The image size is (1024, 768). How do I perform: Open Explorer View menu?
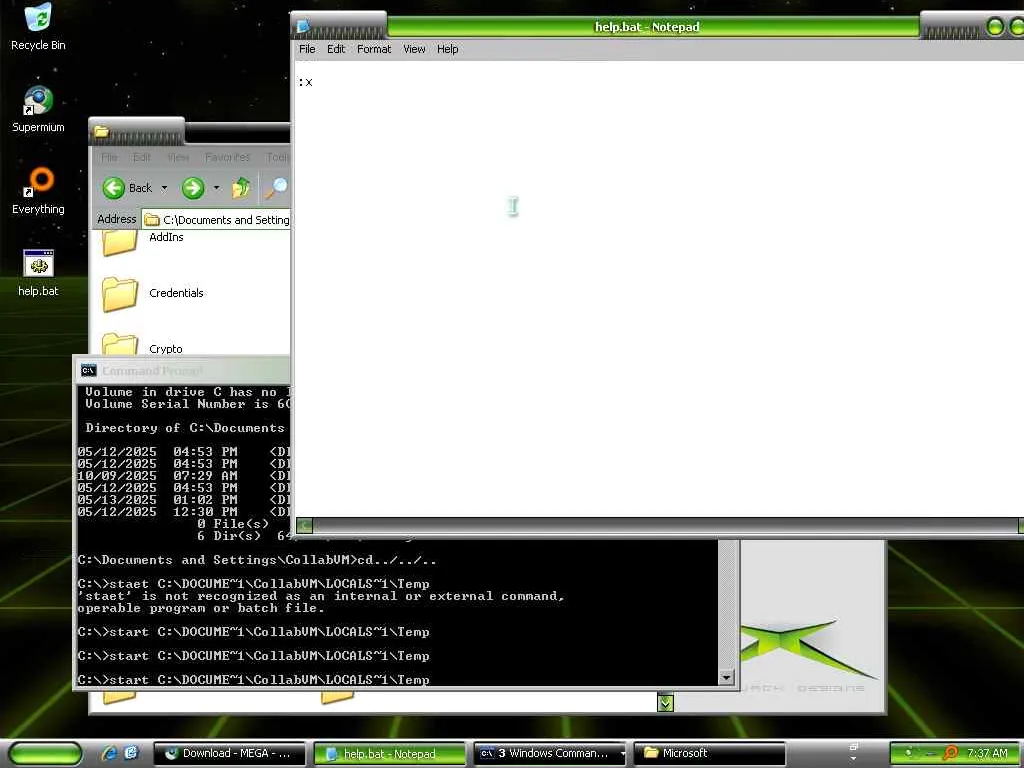(x=178, y=157)
